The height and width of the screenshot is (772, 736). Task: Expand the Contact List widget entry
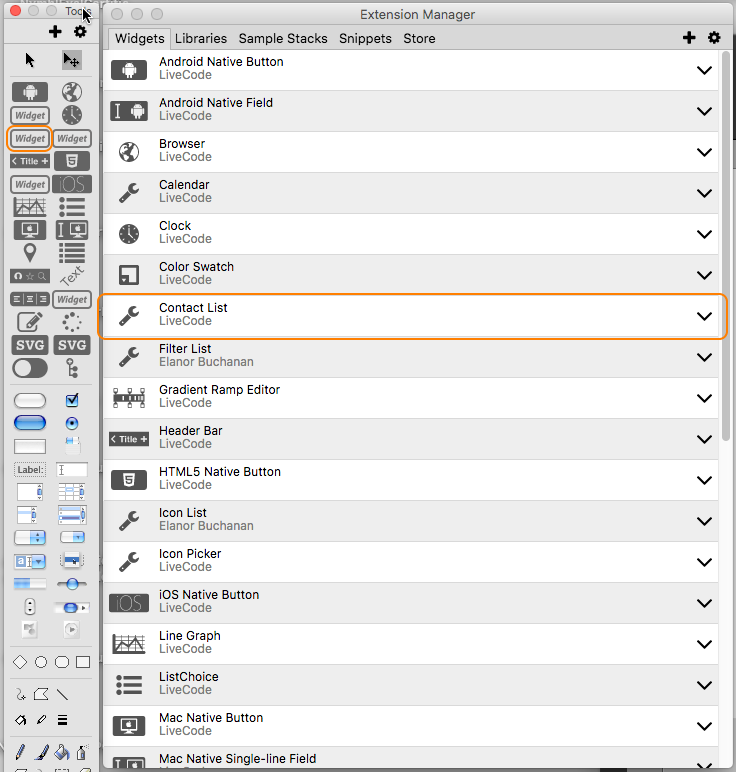coord(704,316)
